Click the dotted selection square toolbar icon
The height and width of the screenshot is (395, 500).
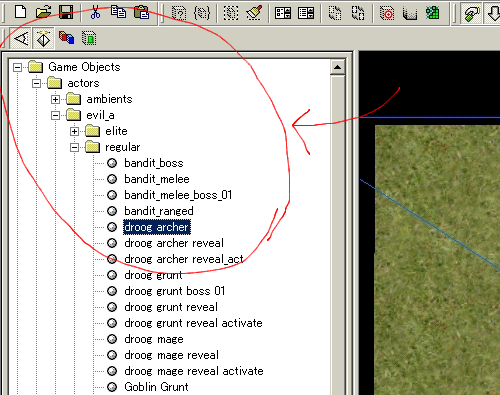click(231, 13)
